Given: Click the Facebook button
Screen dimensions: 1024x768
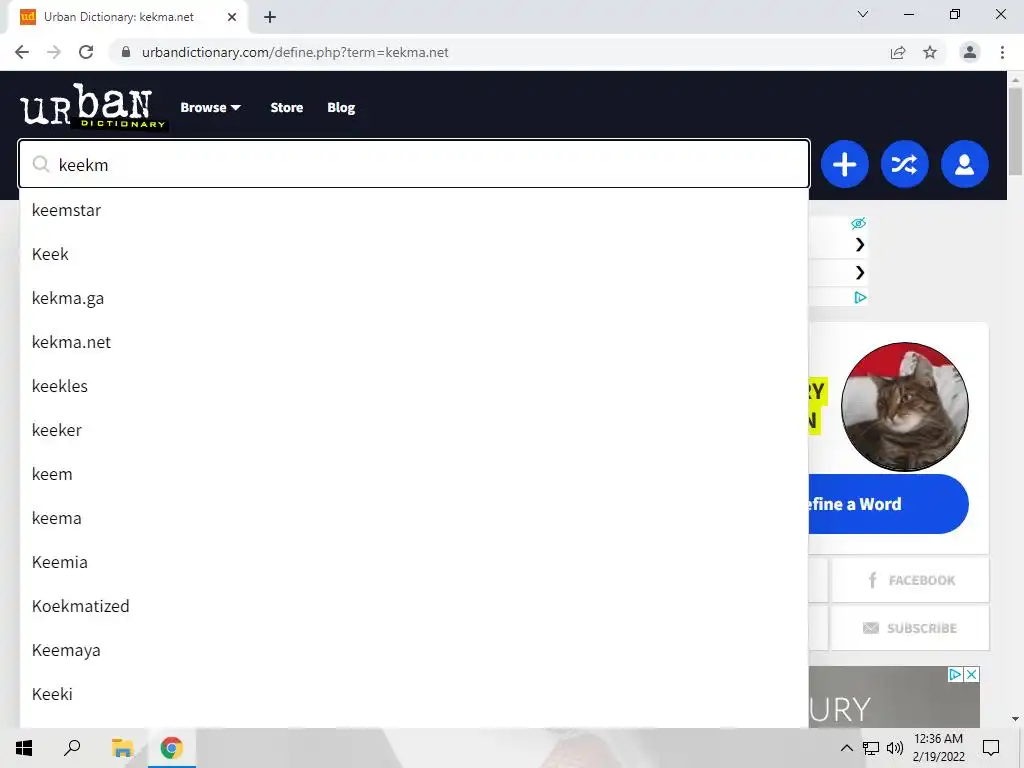Looking at the screenshot, I should (910, 580).
